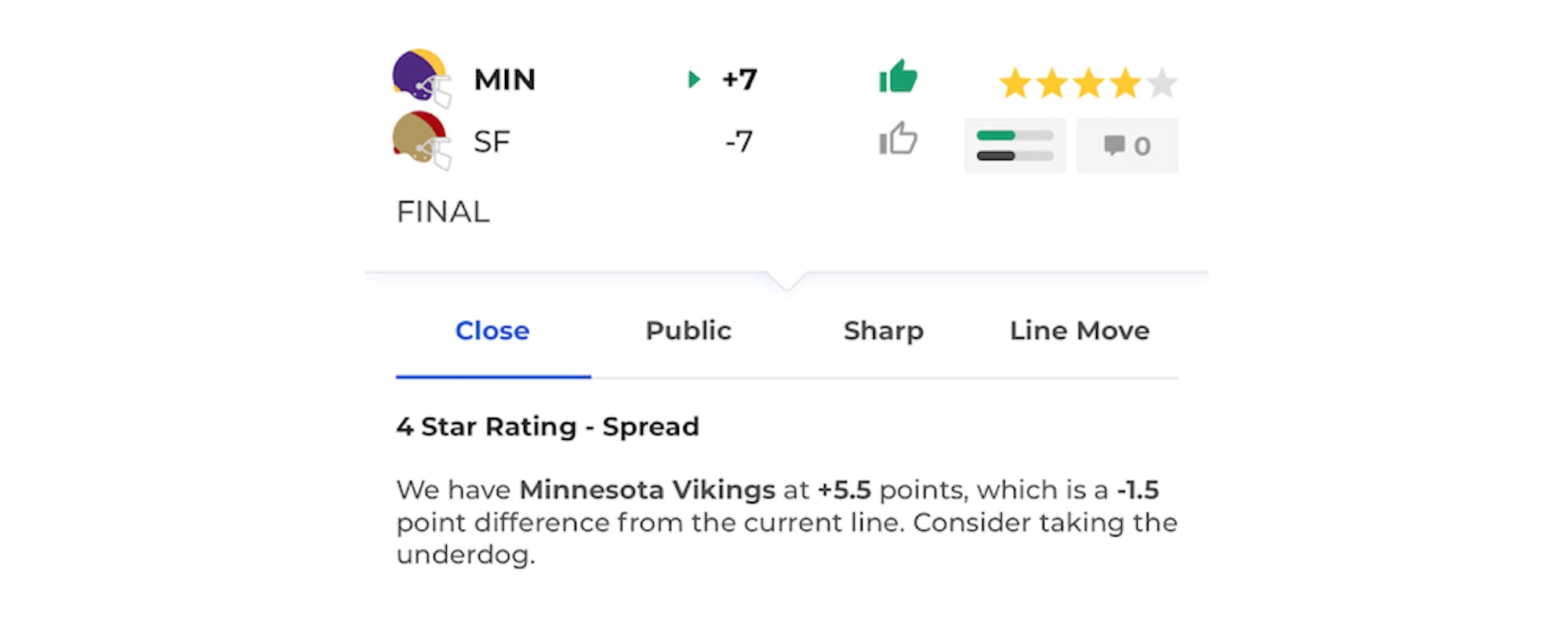Click the first gold rating star
Screen dimensions: 1568x632
point(1015,83)
